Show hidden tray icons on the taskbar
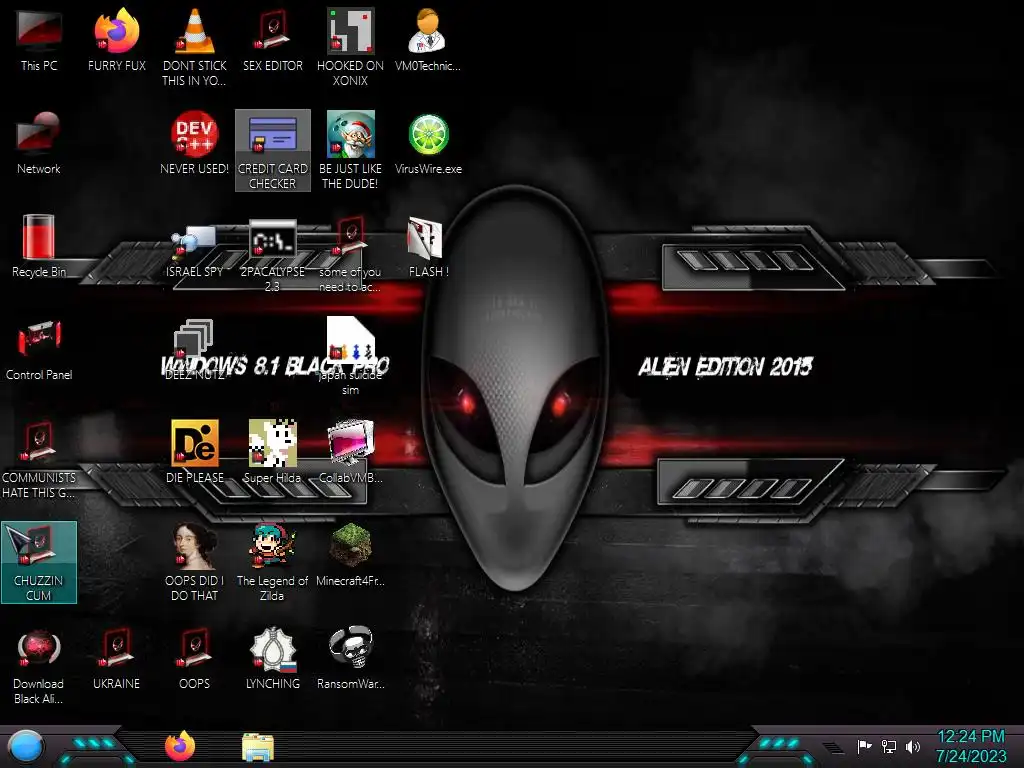Screen dimensions: 1024x768 833,748
